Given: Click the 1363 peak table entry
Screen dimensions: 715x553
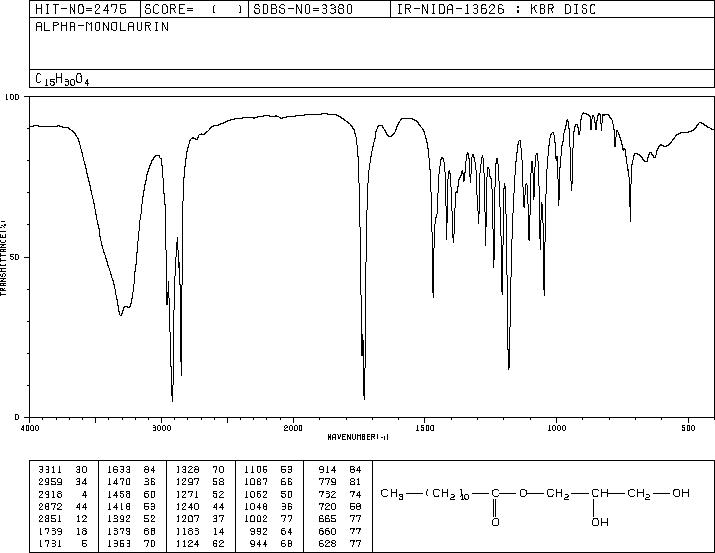Looking at the screenshot, I should [x=131, y=544].
